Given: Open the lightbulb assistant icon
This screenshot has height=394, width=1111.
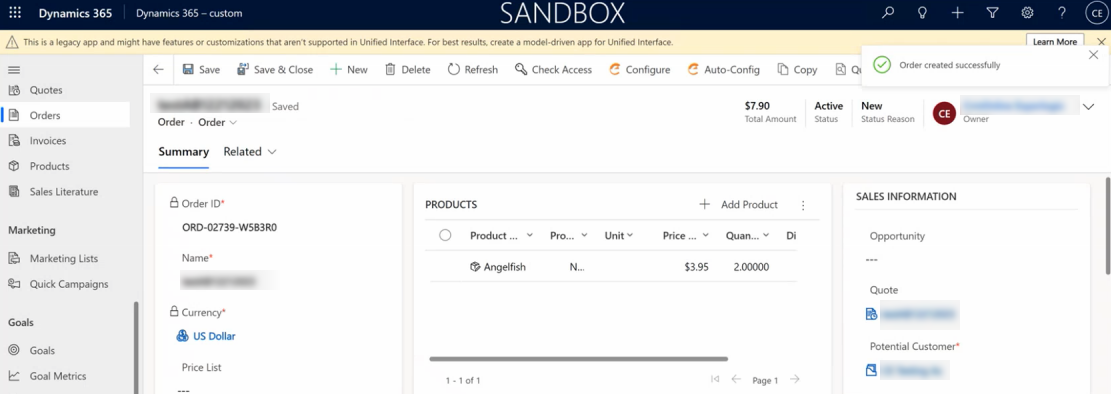Looking at the screenshot, I should 923,13.
